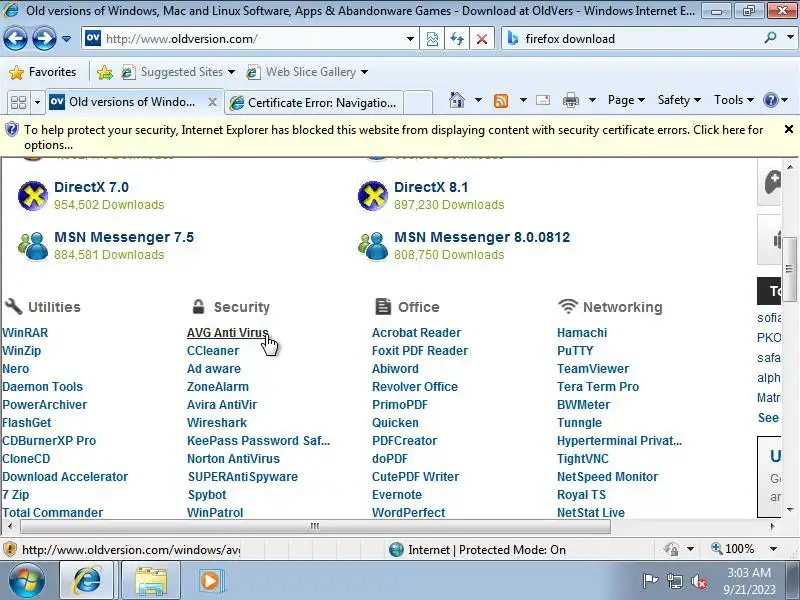Image resolution: width=800 pixels, height=600 pixels.
Task: Open the Tools menu
Action: [734, 100]
